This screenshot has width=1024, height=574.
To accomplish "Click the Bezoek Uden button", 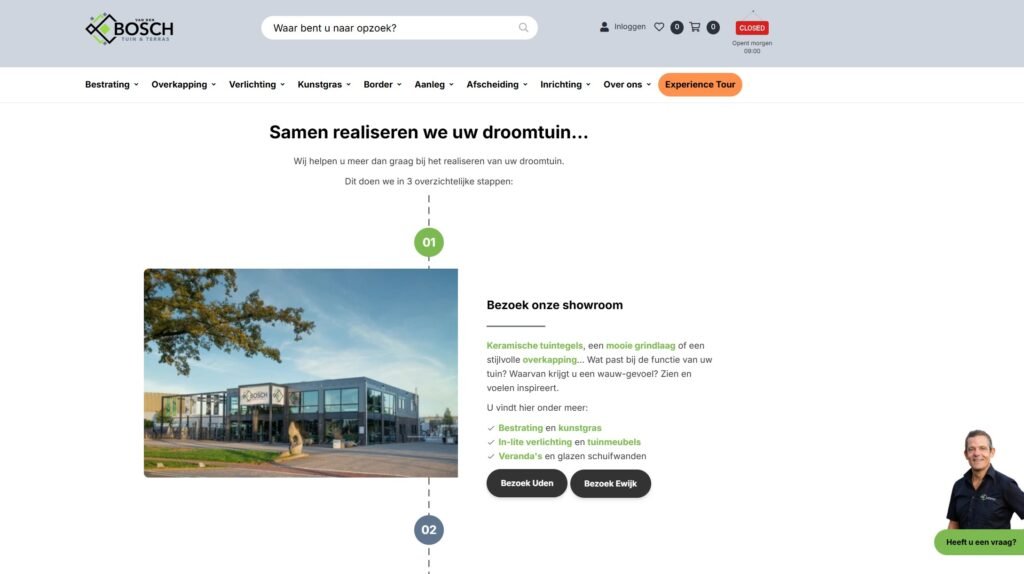I will tap(526, 483).
